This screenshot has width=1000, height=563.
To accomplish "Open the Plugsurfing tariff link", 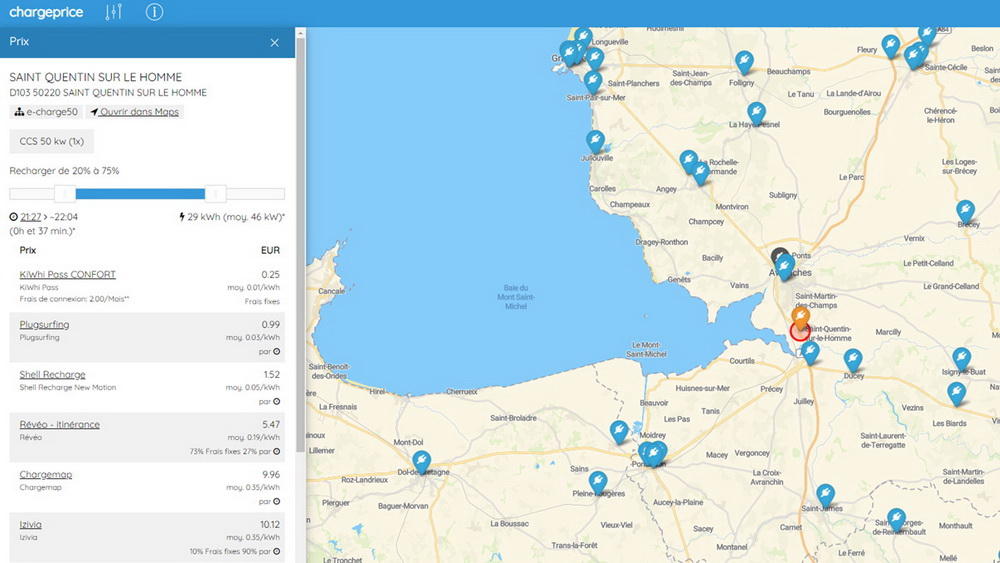I will click(44, 325).
